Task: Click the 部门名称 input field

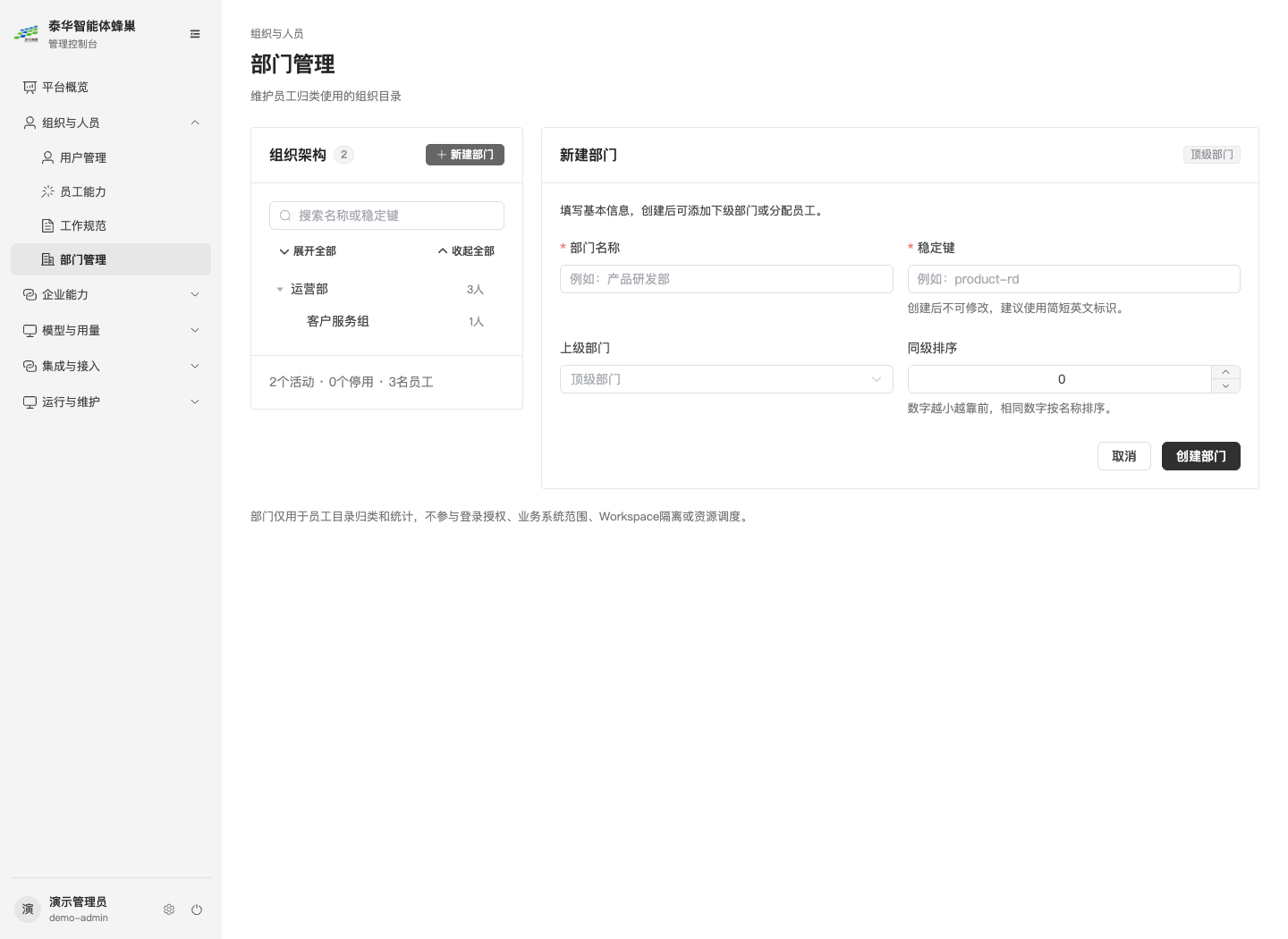Action: point(726,279)
